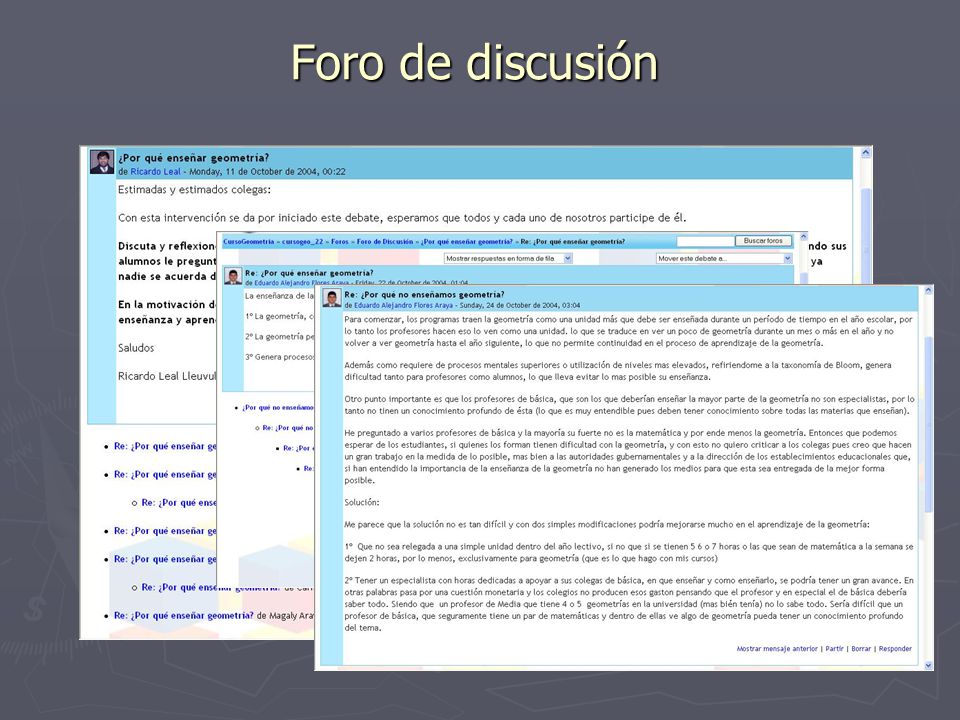Image resolution: width=960 pixels, height=720 pixels.
Task: Click the scroll-up arrow of the middle forum window
Action: [803, 237]
